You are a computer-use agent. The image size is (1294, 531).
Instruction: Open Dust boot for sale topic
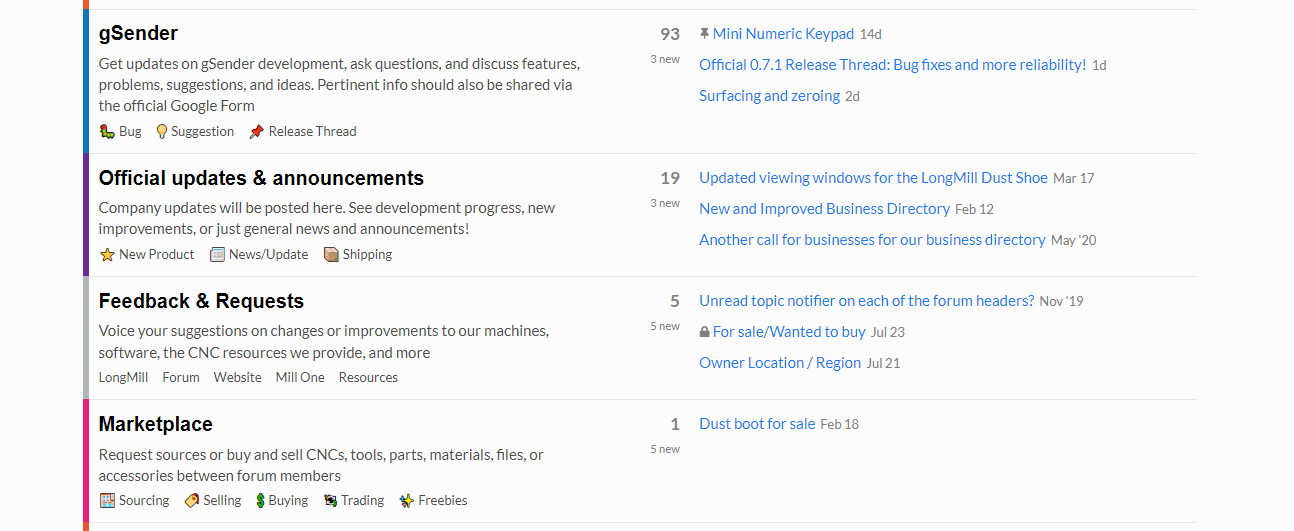click(x=757, y=424)
